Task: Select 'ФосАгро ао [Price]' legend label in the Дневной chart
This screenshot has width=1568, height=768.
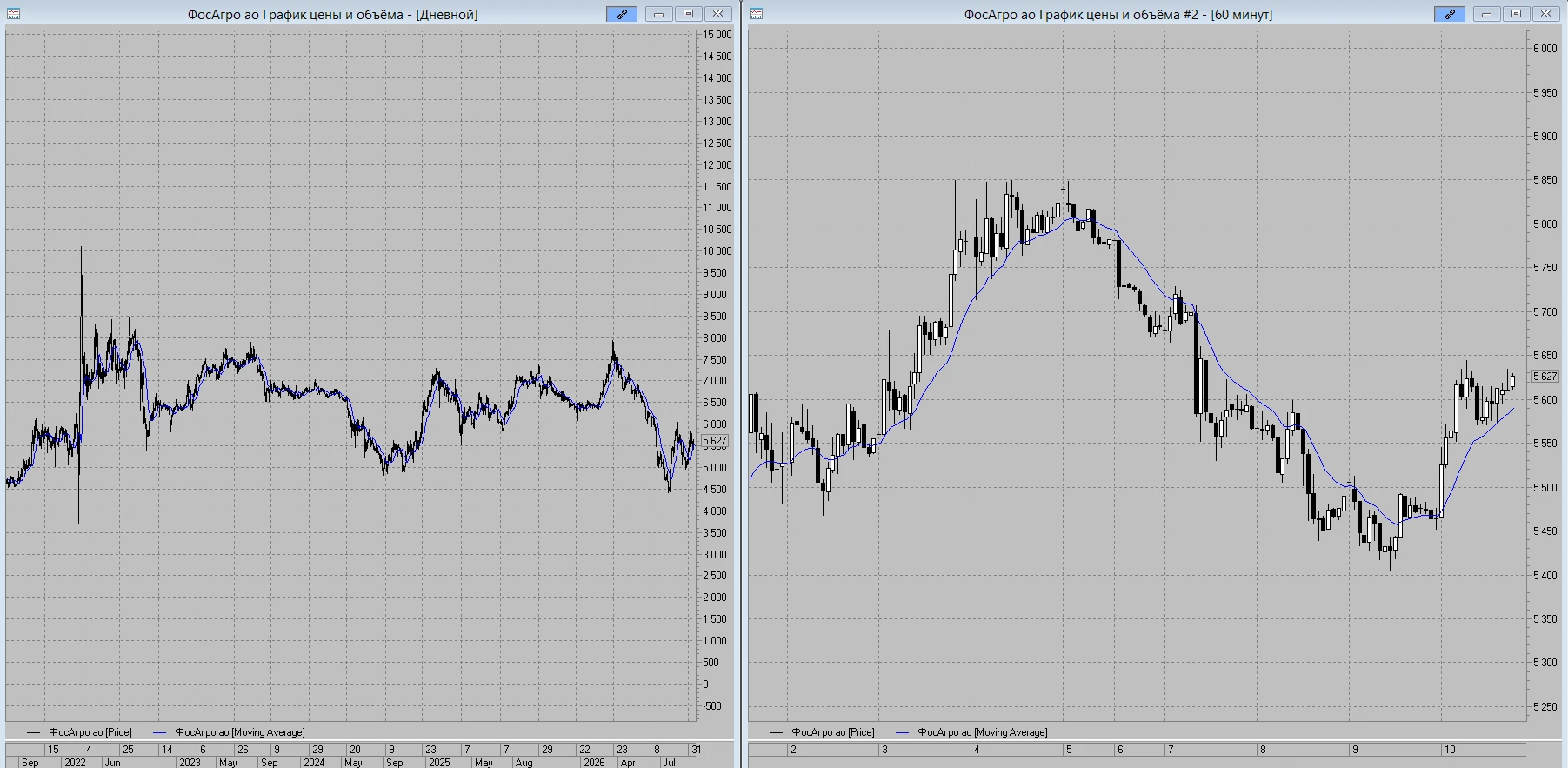Action: (90, 732)
